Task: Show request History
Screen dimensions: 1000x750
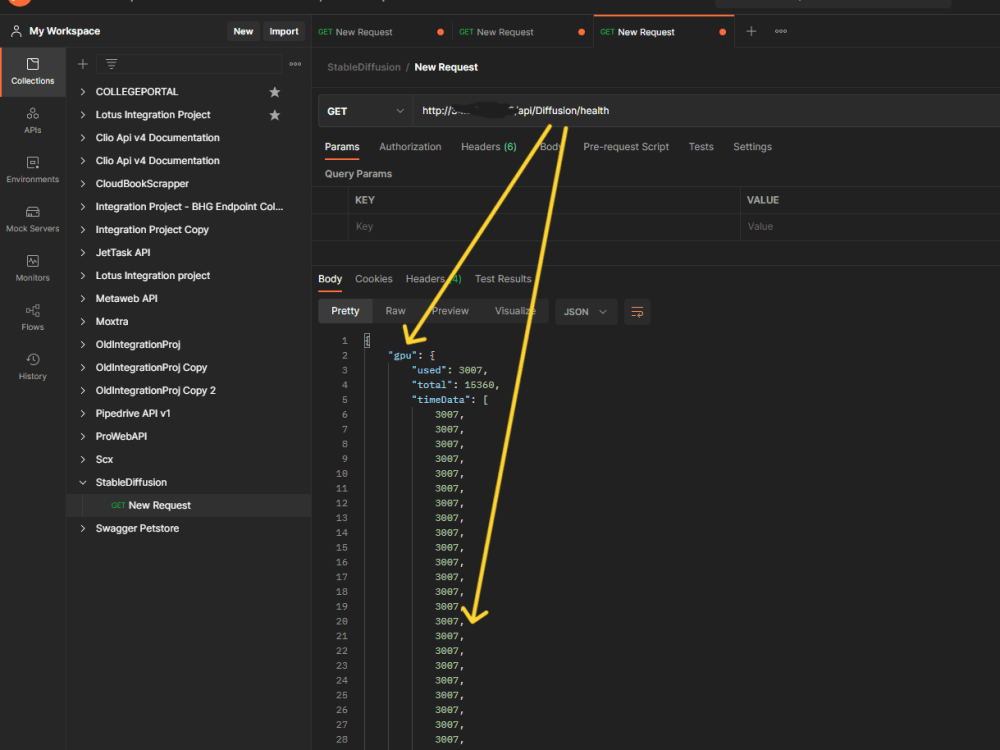Action: tap(33, 365)
